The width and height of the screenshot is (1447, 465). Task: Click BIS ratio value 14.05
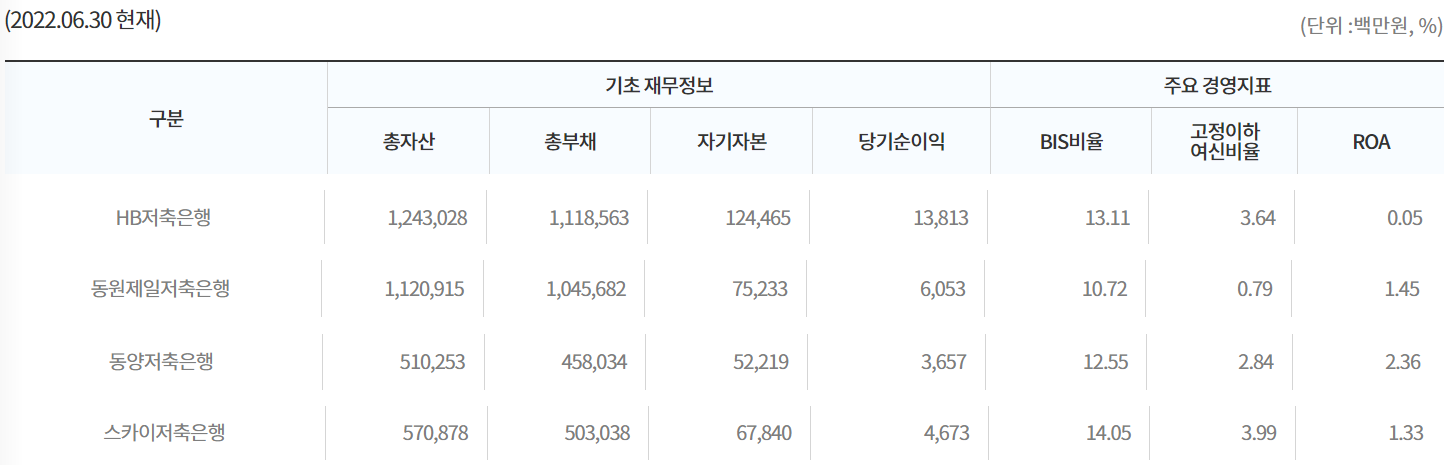(x=1108, y=433)
